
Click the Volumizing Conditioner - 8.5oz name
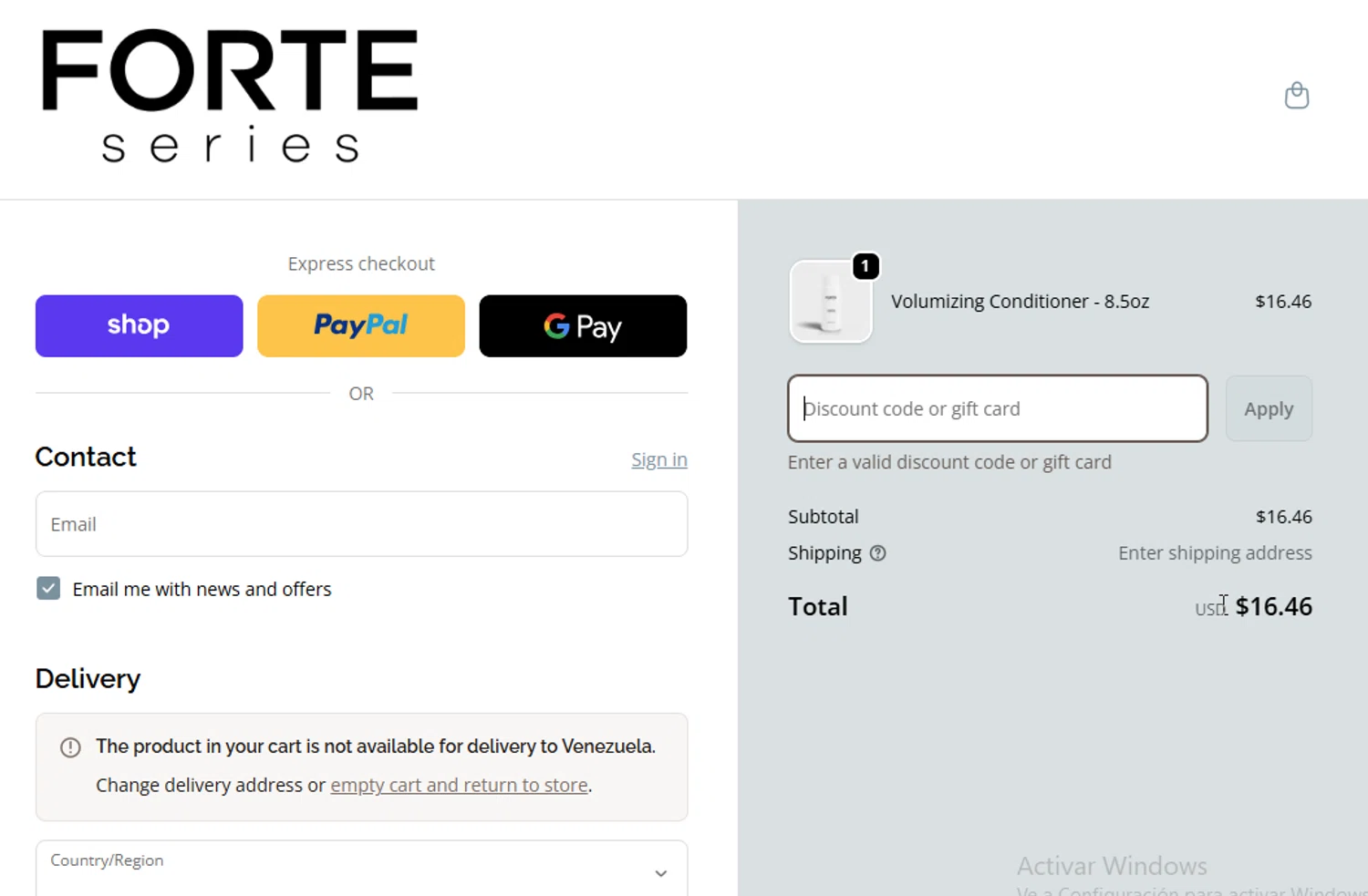click(1020, 302)
